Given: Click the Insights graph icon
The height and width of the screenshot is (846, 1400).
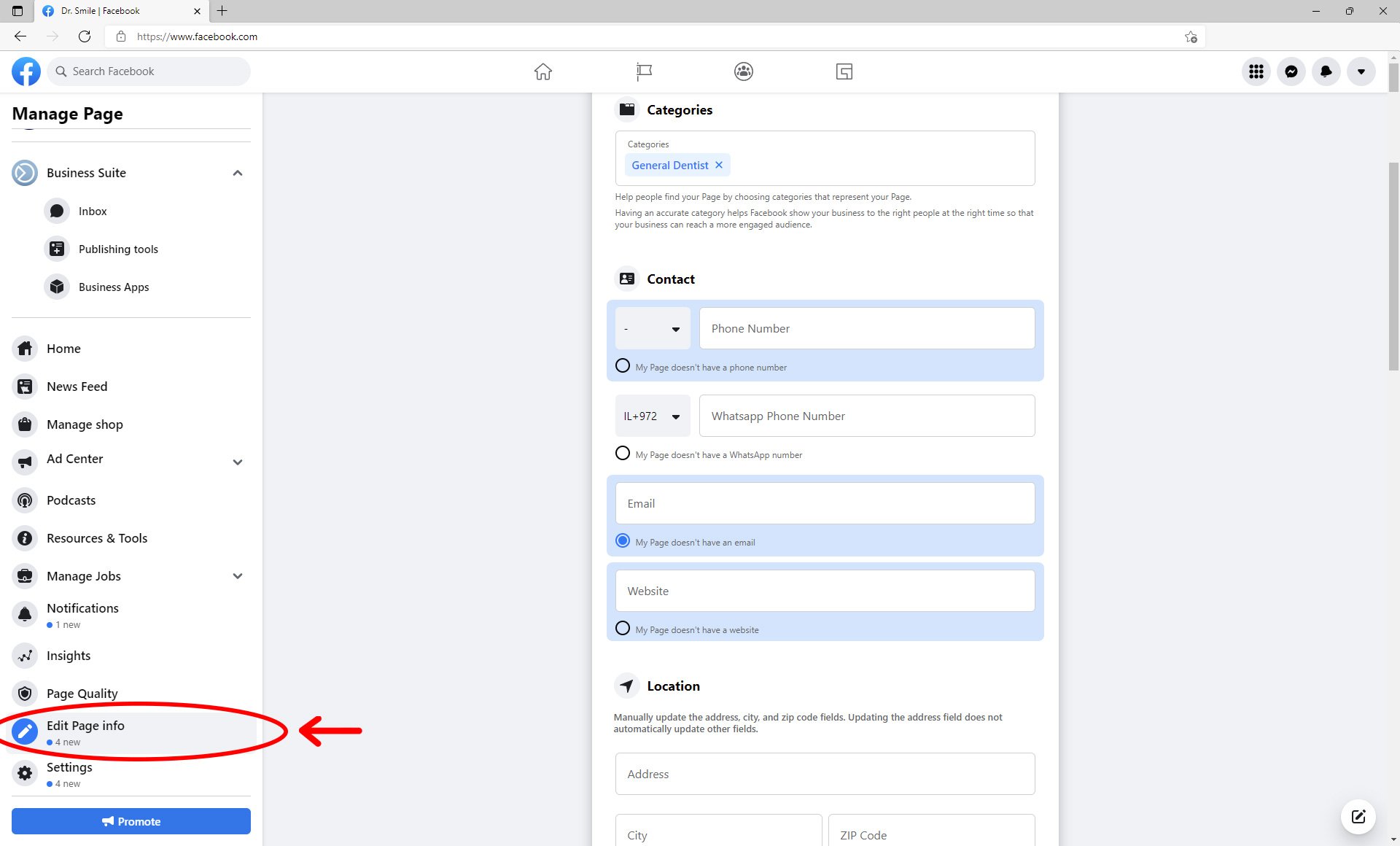Looking at the screenshot, I should click(25, 656).
